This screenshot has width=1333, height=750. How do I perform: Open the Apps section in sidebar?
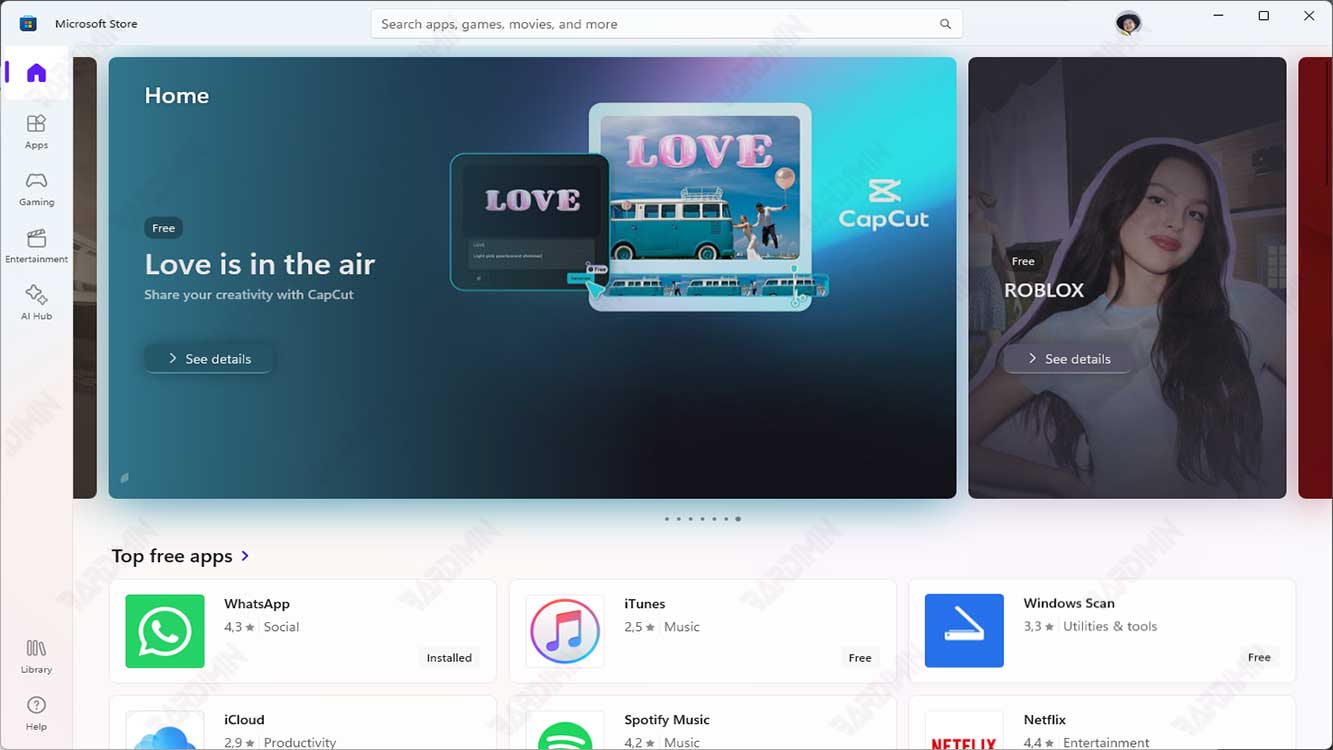click(36, 131)
